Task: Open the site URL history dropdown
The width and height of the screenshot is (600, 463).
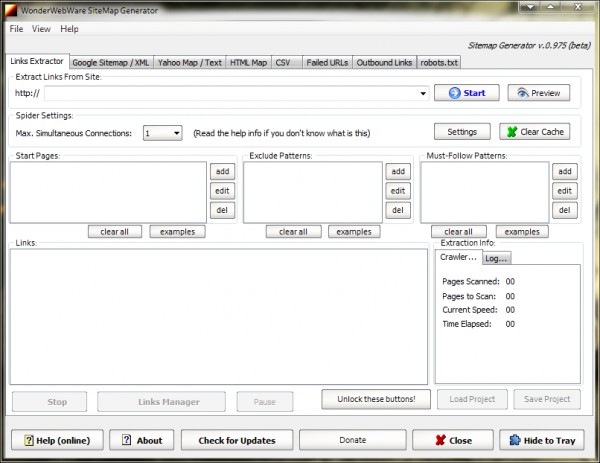Action: click(x=423, y=93)
